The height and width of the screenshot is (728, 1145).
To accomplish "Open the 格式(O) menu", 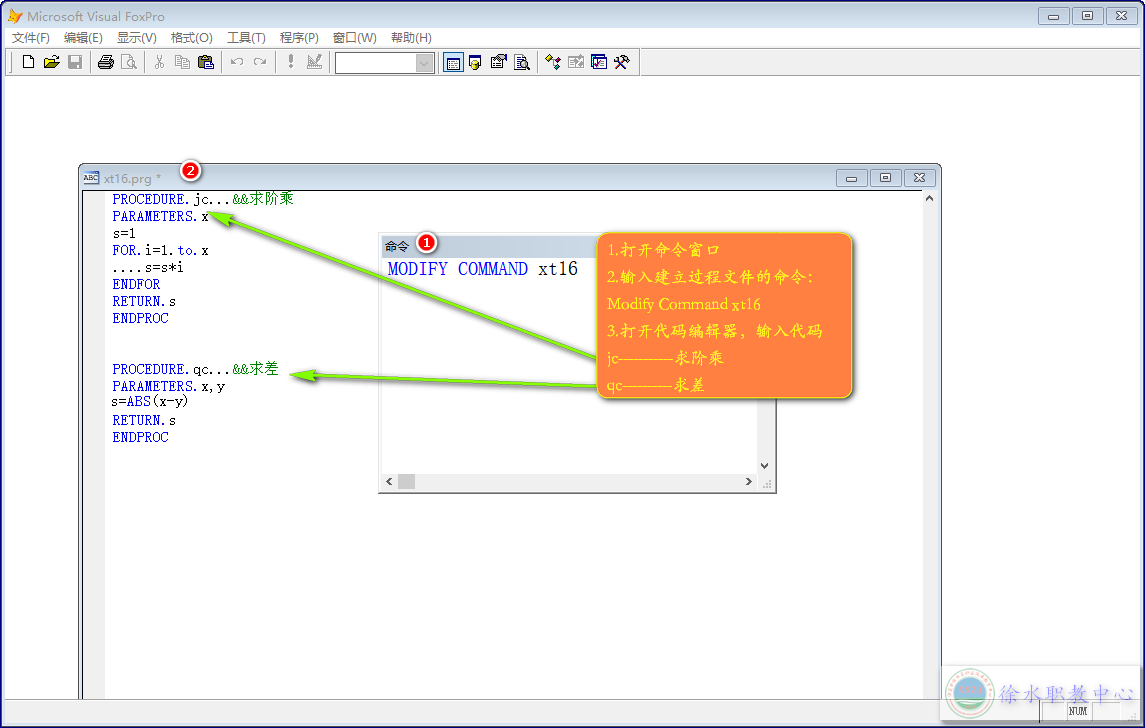I will tap(191, 38).
